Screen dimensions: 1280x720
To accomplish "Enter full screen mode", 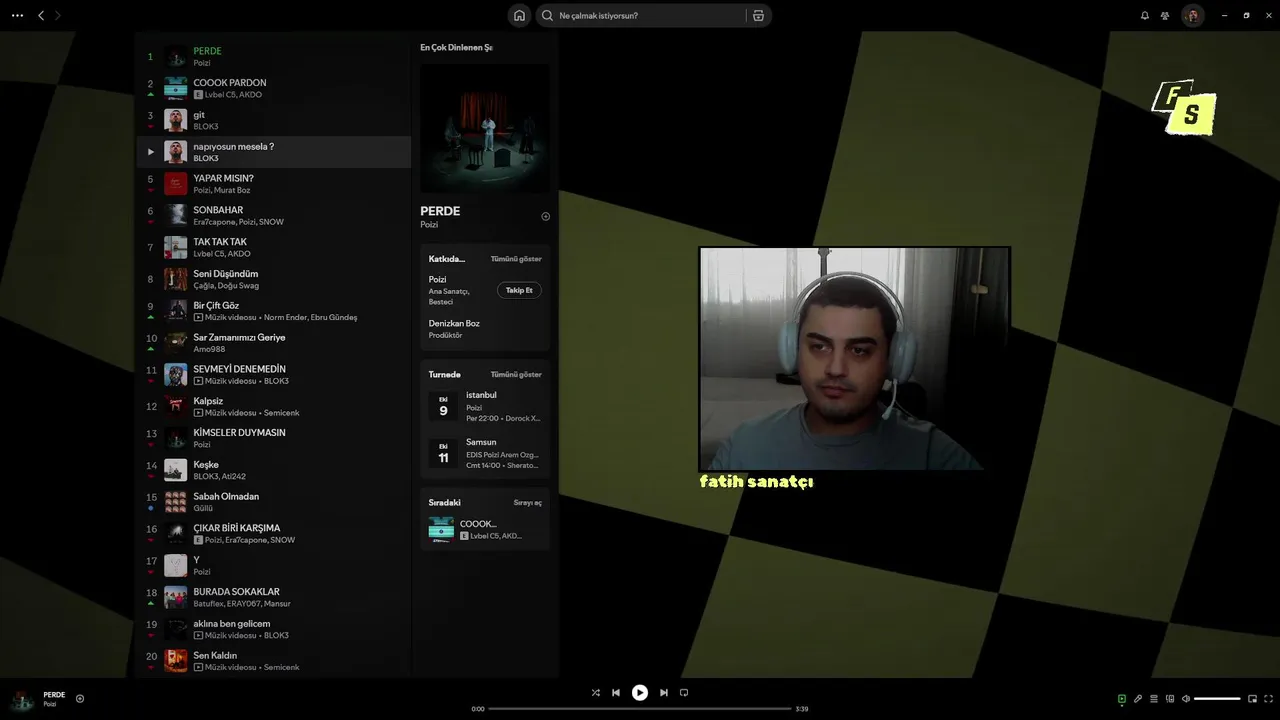I will pos(1269,699).
